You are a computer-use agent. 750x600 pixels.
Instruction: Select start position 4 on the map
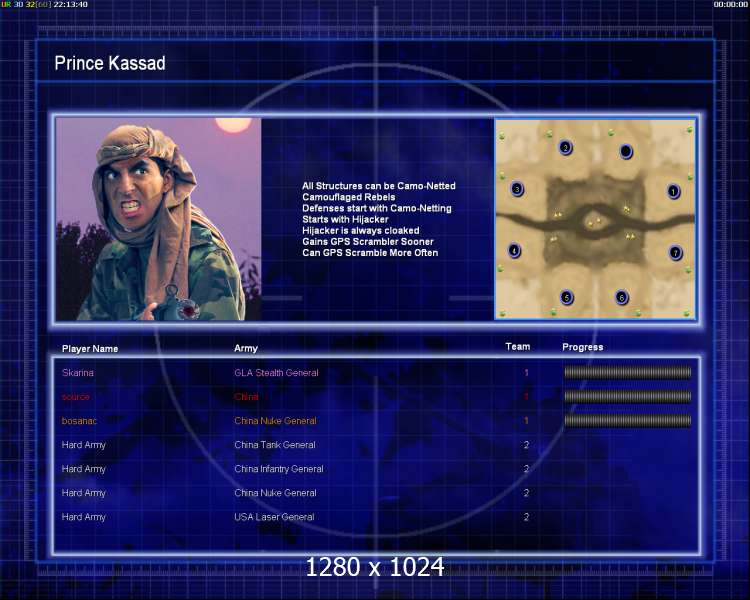514,250
